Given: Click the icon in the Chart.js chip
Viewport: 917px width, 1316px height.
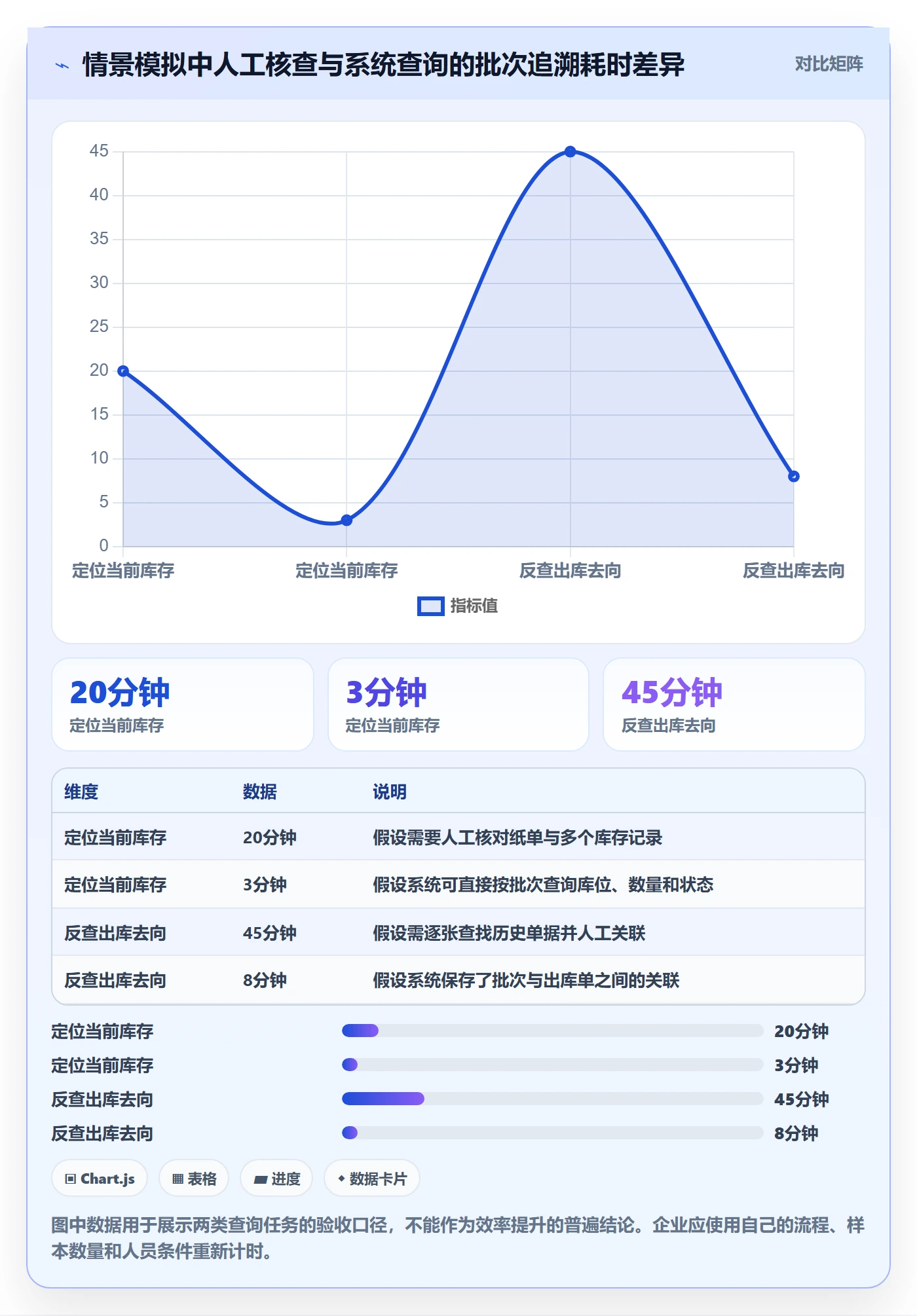Looking at the screenshot, I should pyautogui.click(x=71, y=1179).
